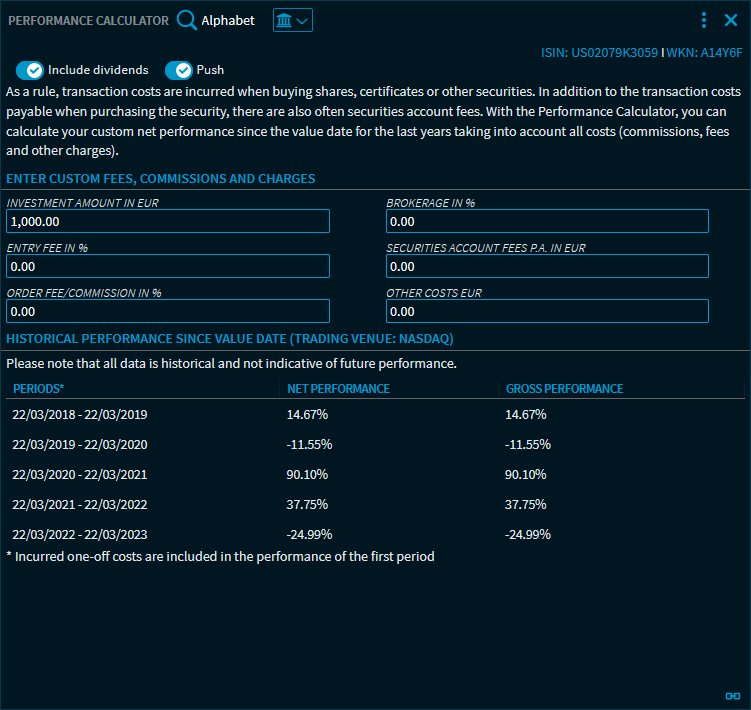This screenshot has width=751, height=710.
Task: Open the trading venue dropdown with bank icon
Action: tap(292, 20)
